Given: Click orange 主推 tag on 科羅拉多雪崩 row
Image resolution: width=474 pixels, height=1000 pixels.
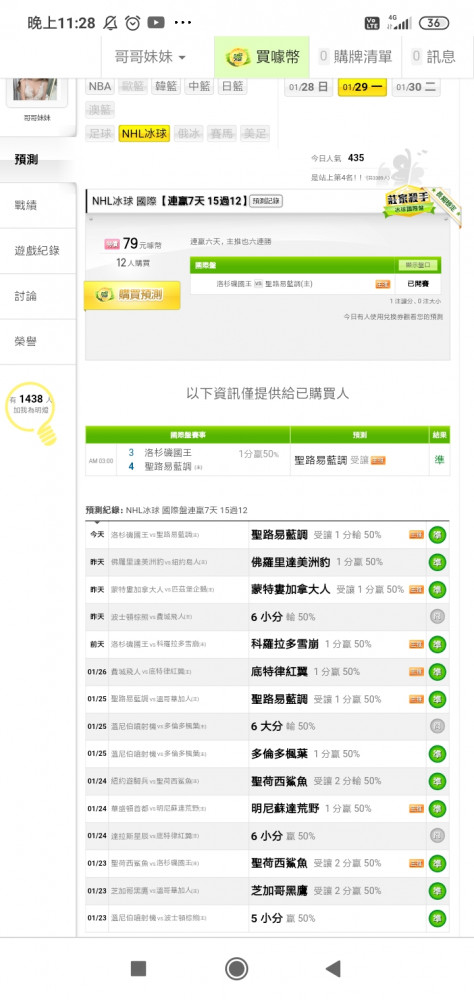Looking at the screenshot, I should point(417,645).
